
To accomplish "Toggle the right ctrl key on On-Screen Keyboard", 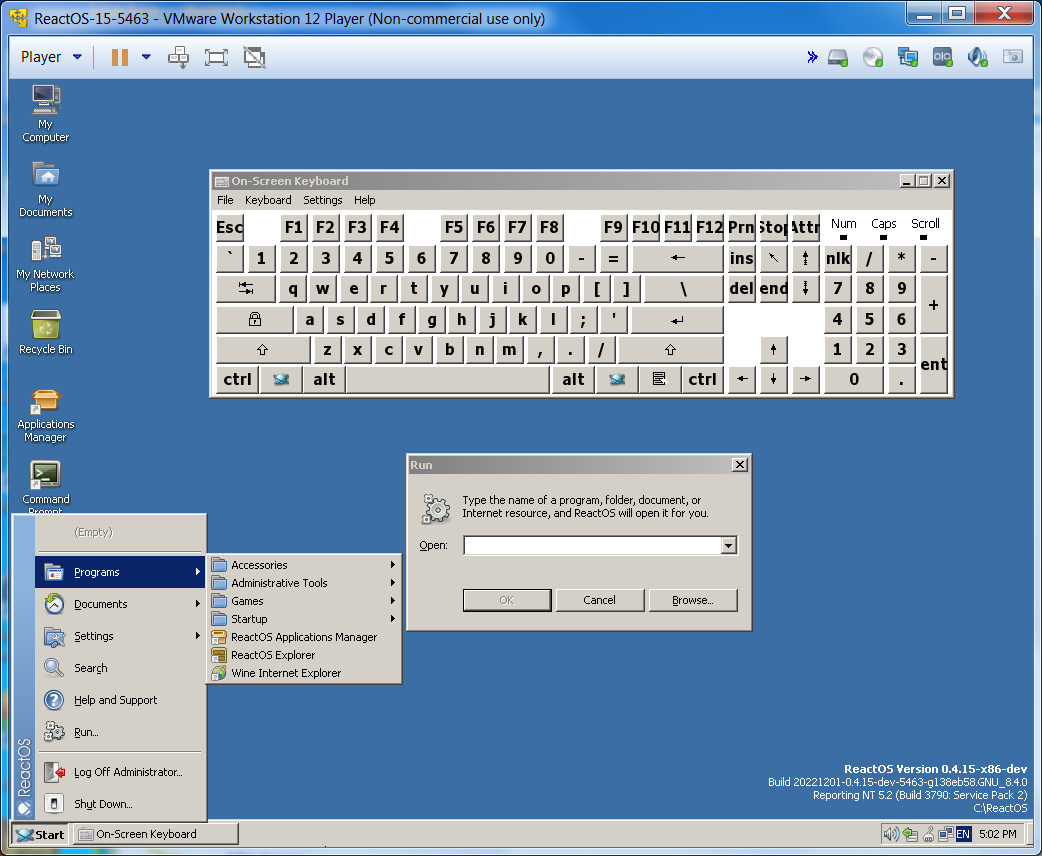I will [702, 379].
